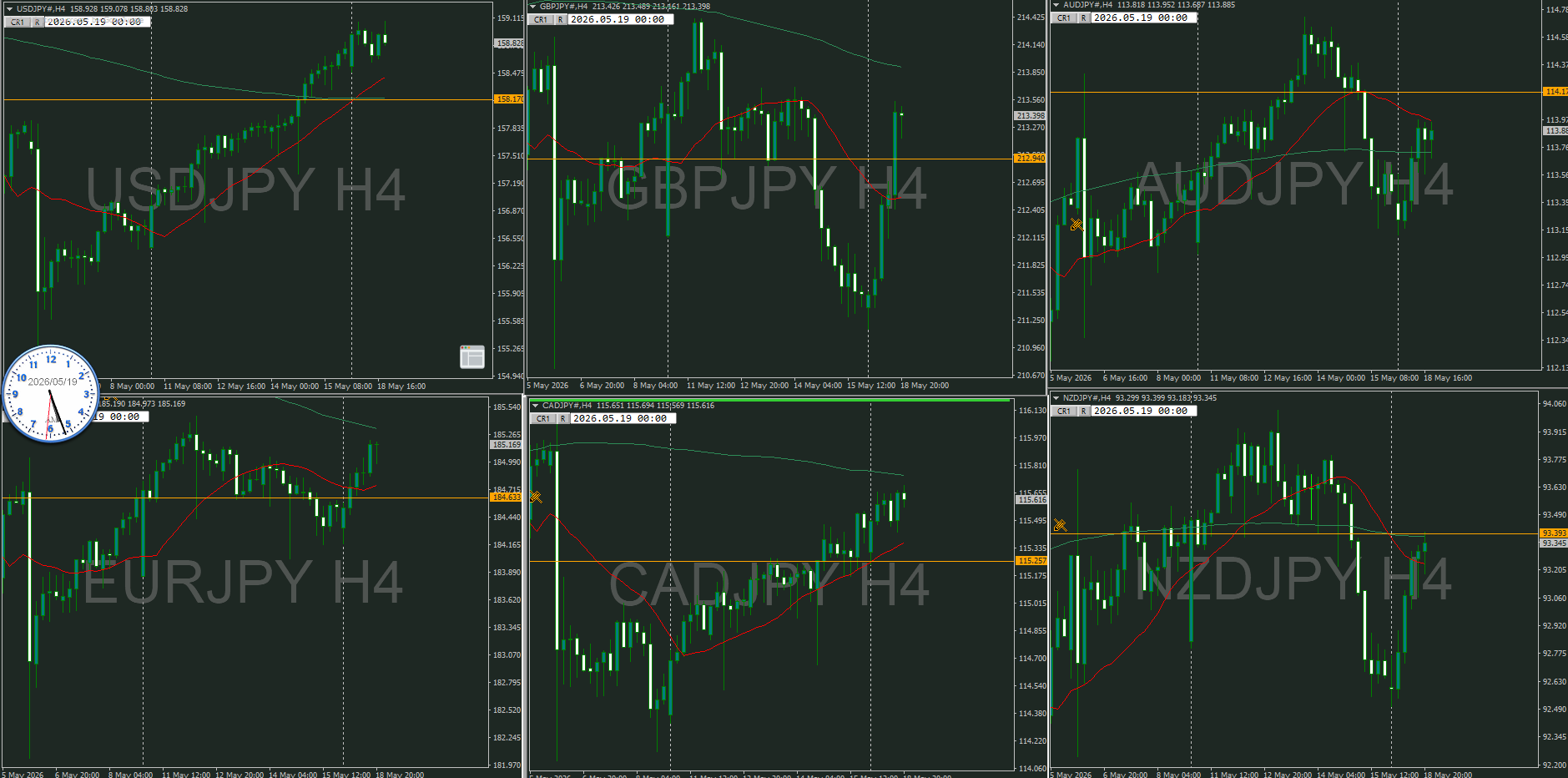Click the window-layout icon in the USDJPY chart
Viewport: 1568px width, 778px height.
pyautogui.click(x=472, y=356)
